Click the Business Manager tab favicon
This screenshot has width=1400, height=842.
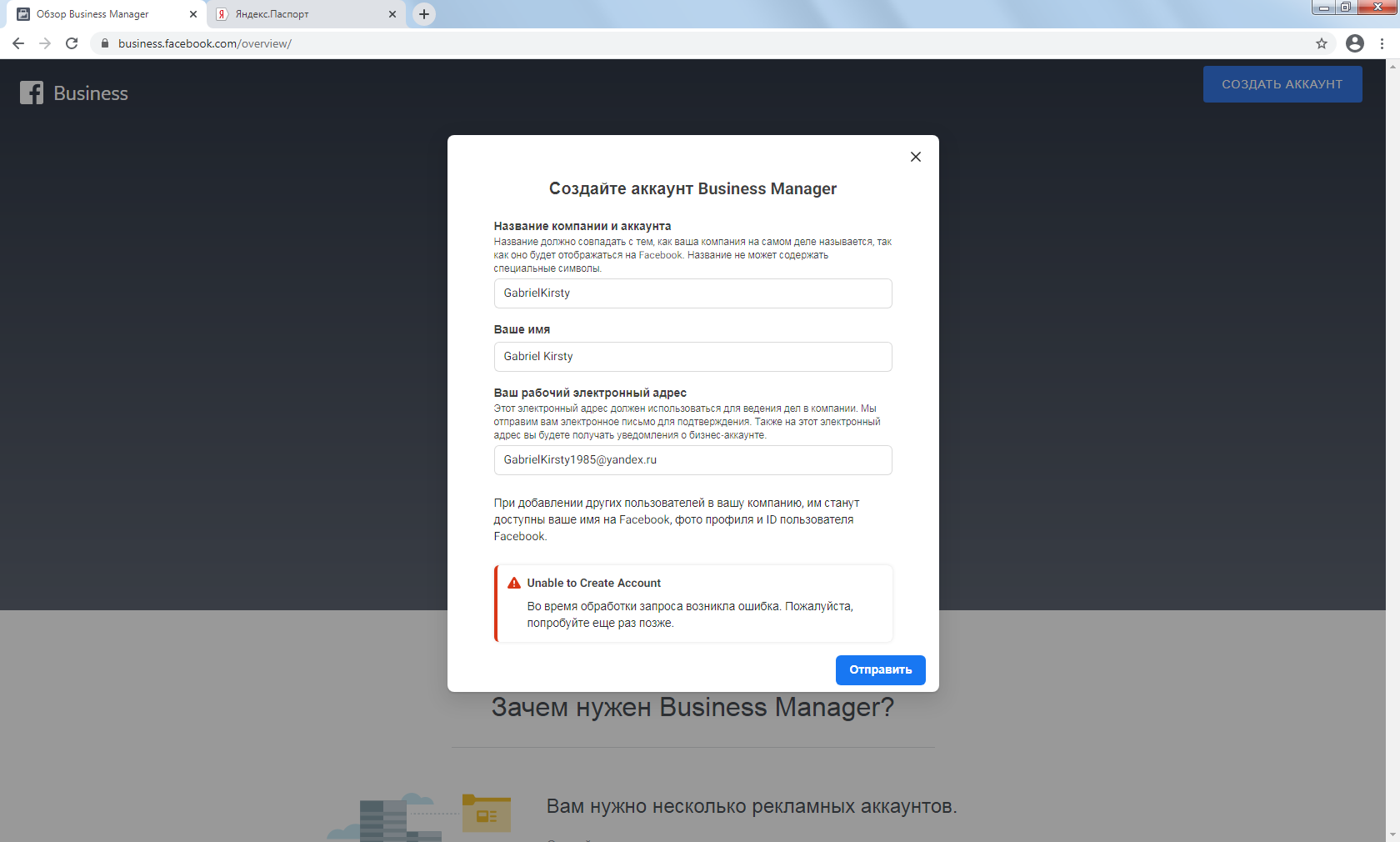[23, 14]
